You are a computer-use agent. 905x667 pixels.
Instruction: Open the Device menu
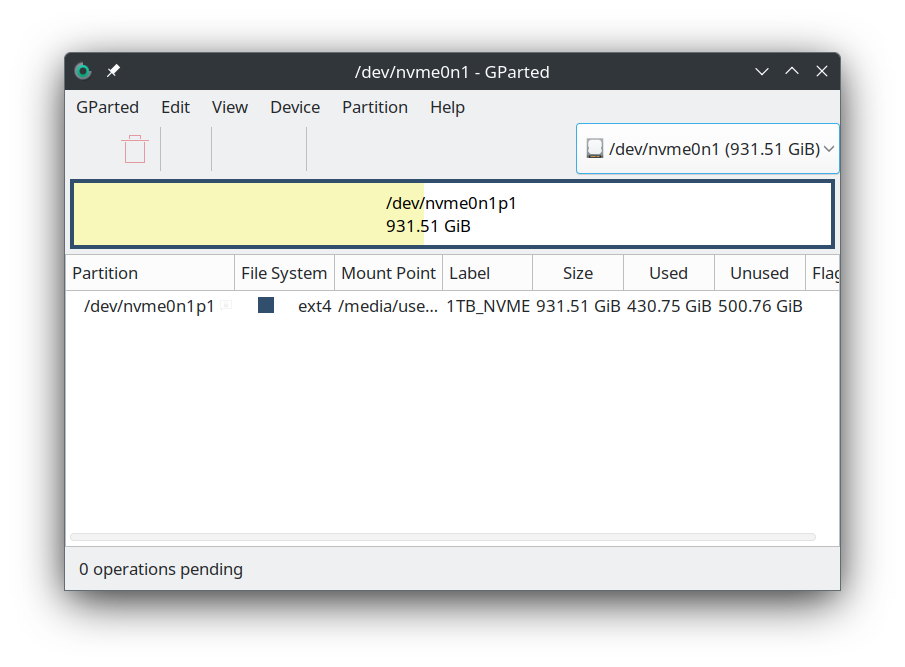pyautogui.click(x=295, y=107)
